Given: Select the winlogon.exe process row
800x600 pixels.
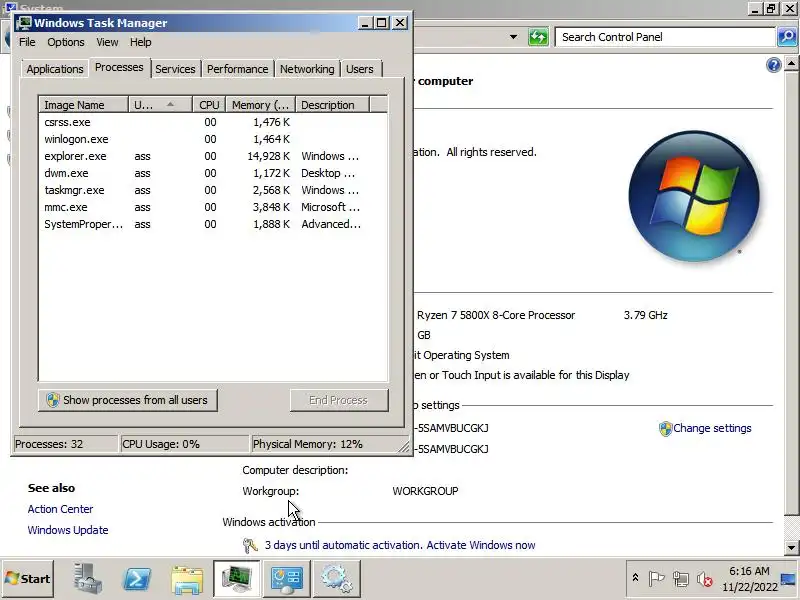Looking at the screenshot, I should coord(213,139).
